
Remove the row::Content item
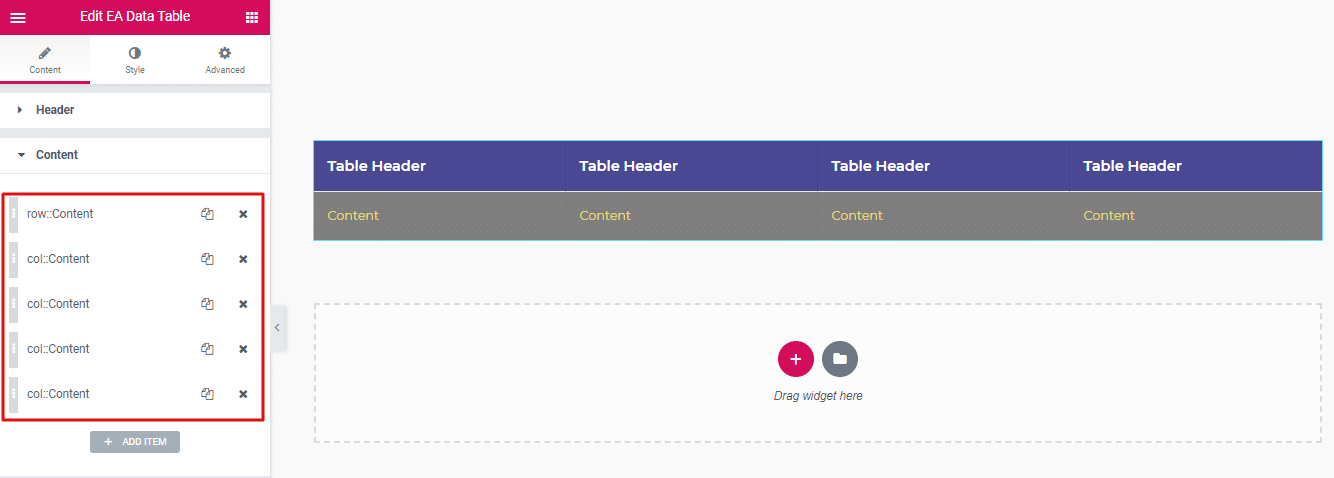point(243,214)
